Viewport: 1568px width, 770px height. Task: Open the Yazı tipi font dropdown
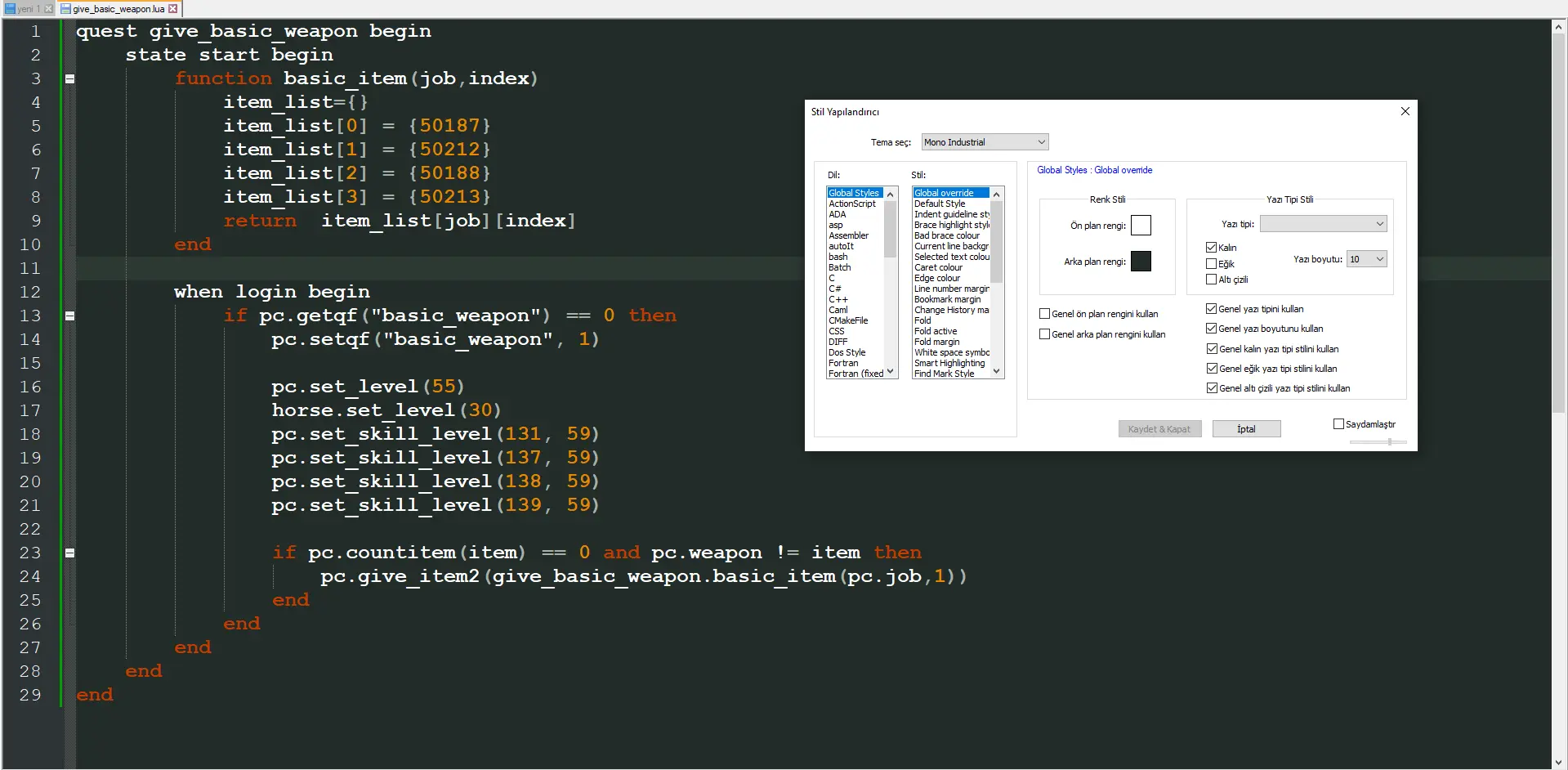click(1323, 224)
